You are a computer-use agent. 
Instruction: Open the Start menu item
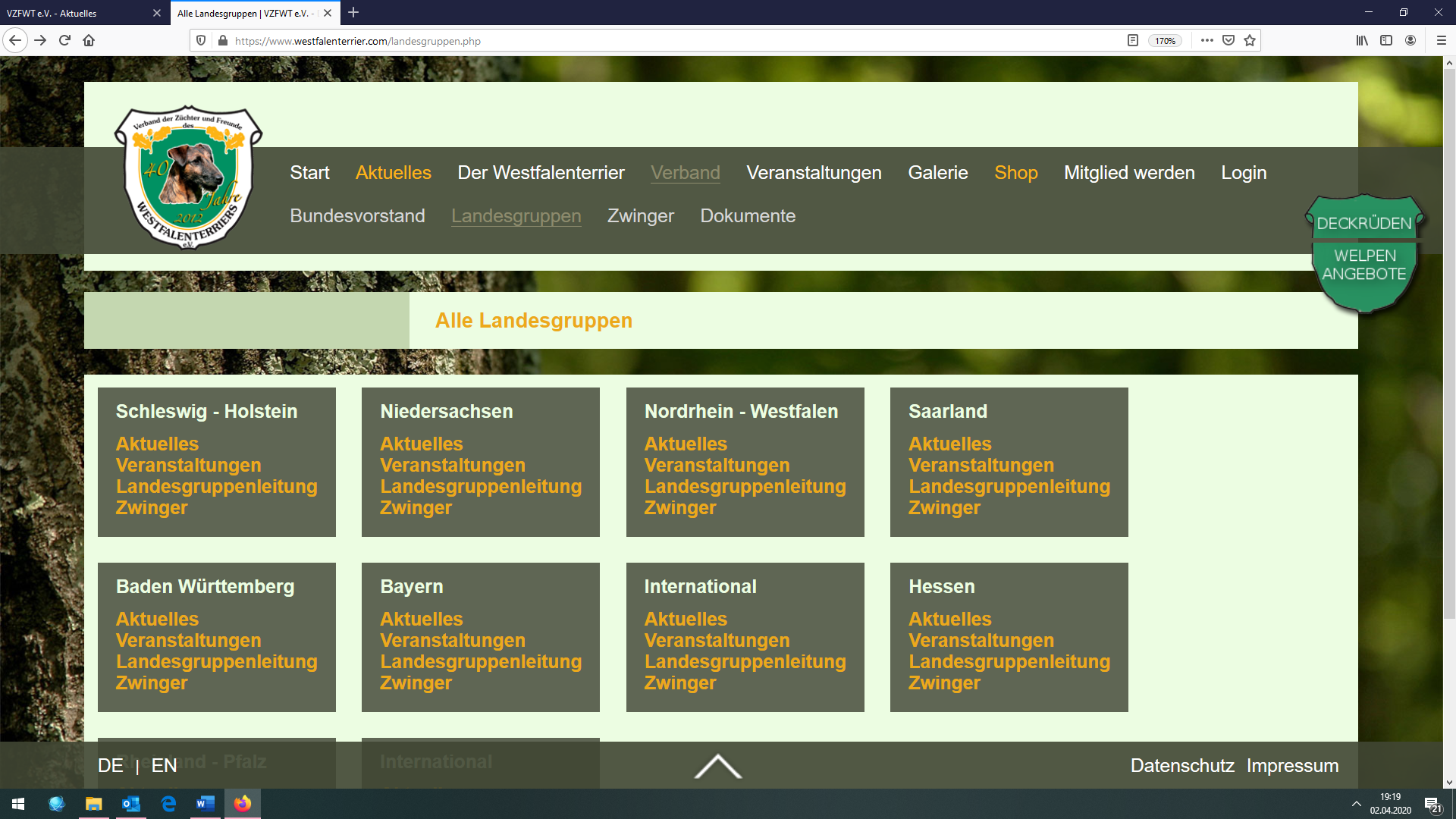pos(309,173)
